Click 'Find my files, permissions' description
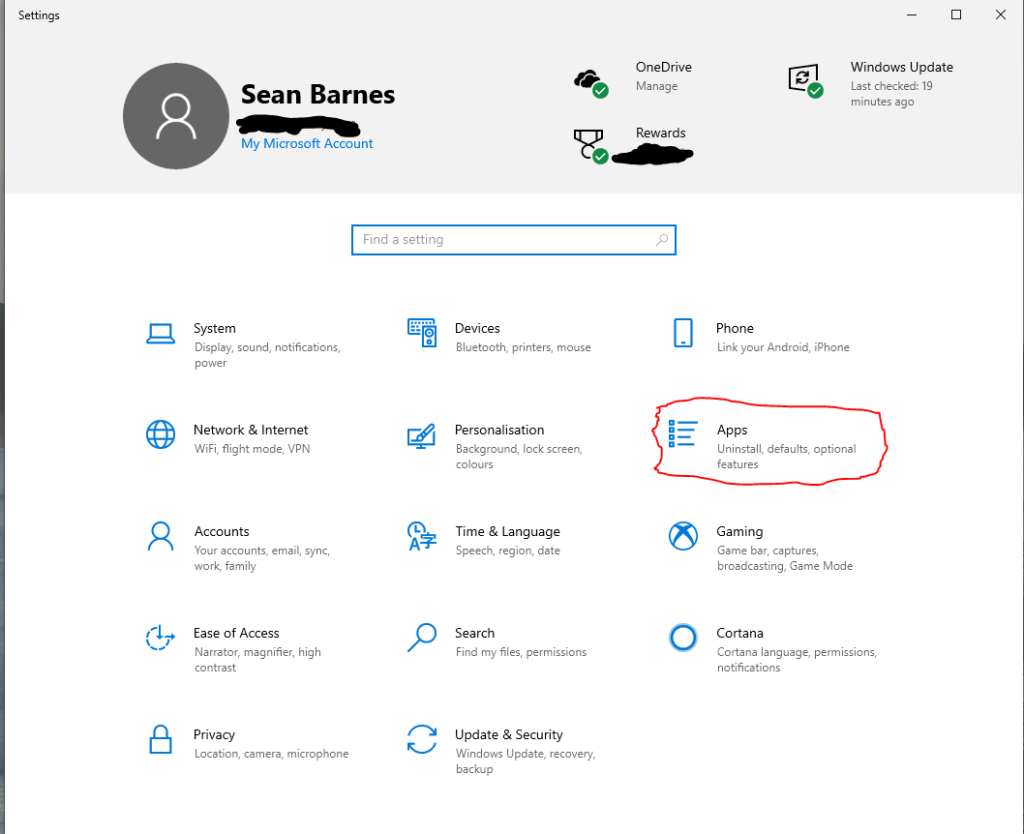Screen dimensions: 1024x834 tap(521, 652)
